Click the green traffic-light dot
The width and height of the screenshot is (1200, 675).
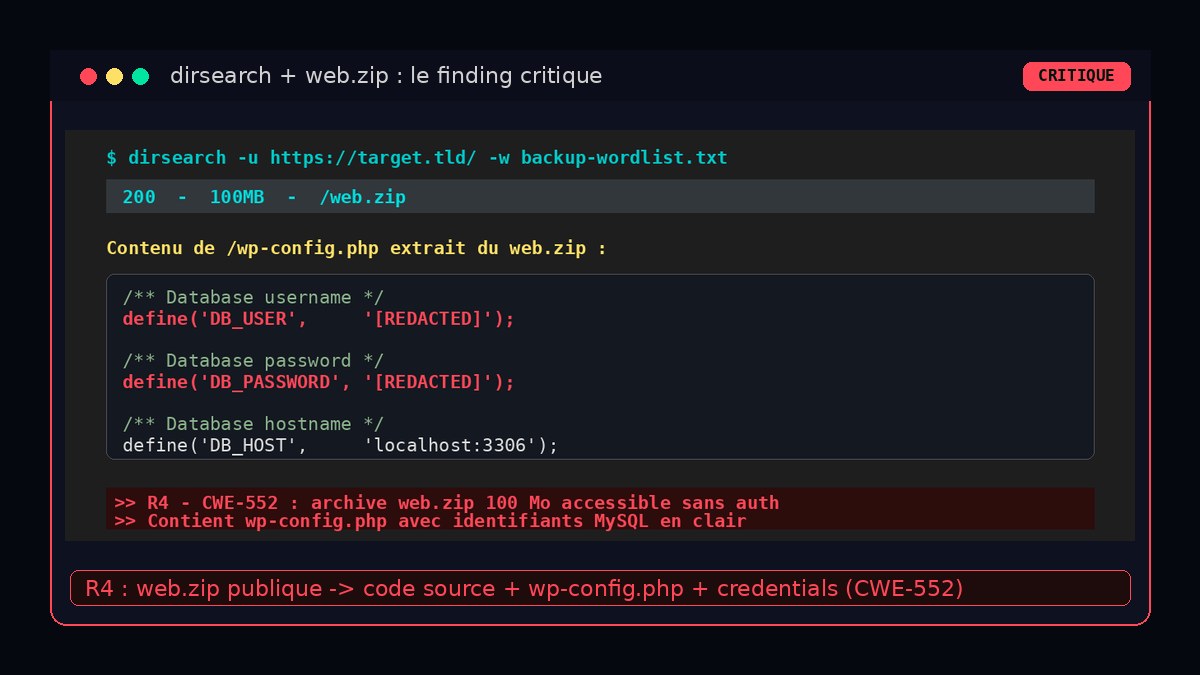(x=140, y=76)
